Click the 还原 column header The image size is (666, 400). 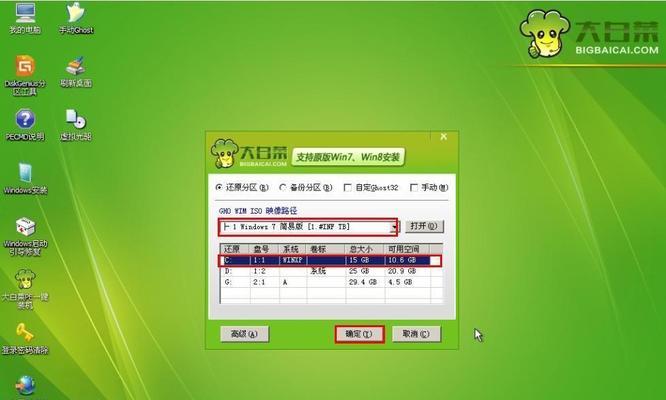[235, 249]
